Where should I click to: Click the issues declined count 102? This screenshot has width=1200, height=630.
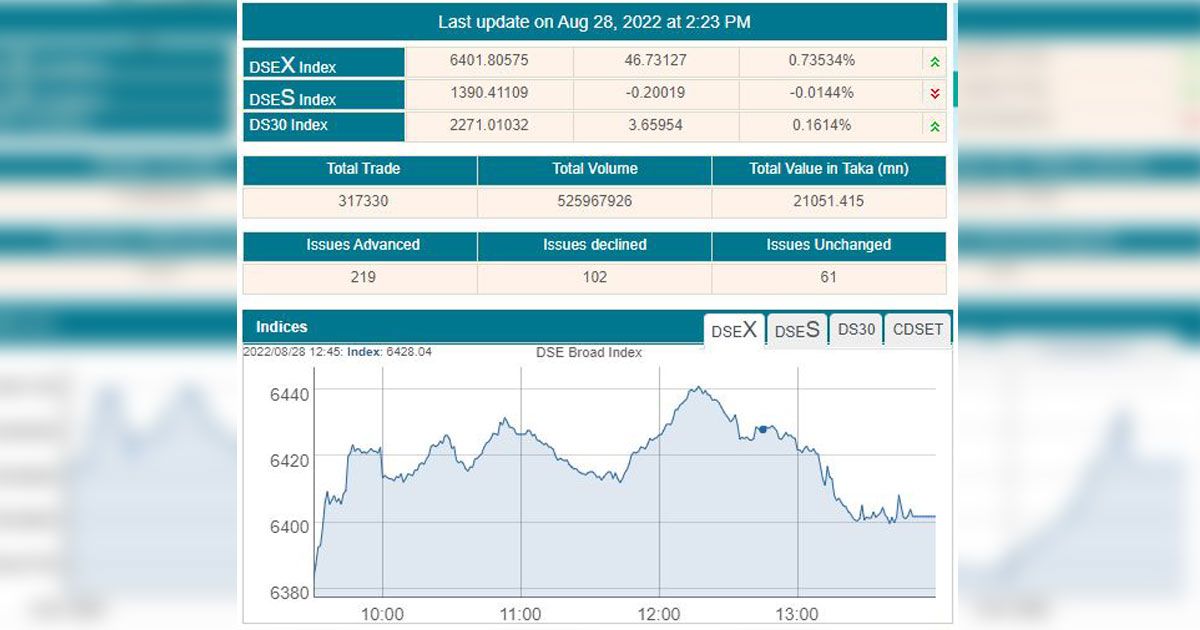point(595,277)
